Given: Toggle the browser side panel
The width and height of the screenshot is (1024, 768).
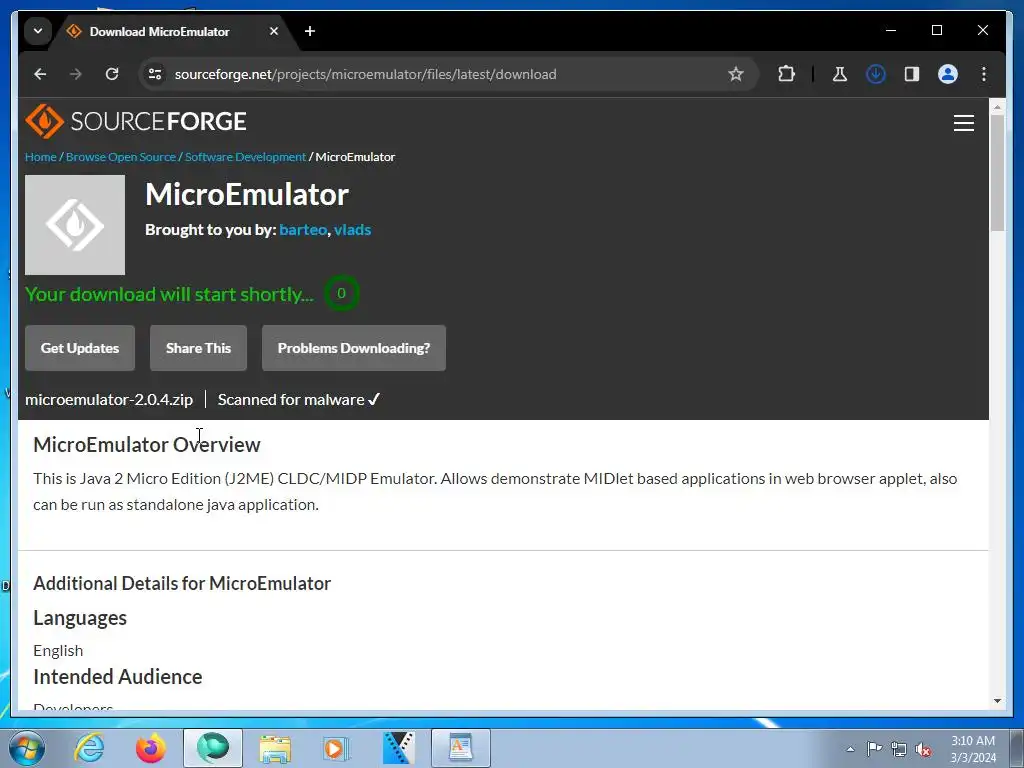Looking at the screenshot, I should (x=912, y=74).
